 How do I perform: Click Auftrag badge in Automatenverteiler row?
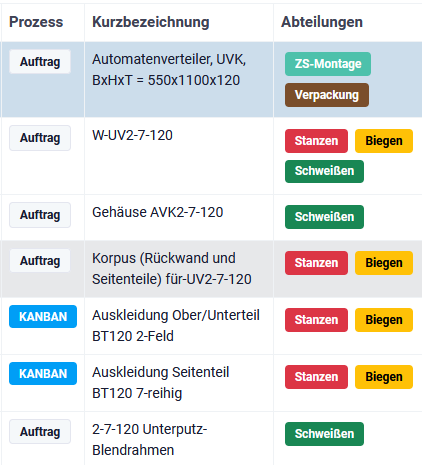click(x=40, y=62)
